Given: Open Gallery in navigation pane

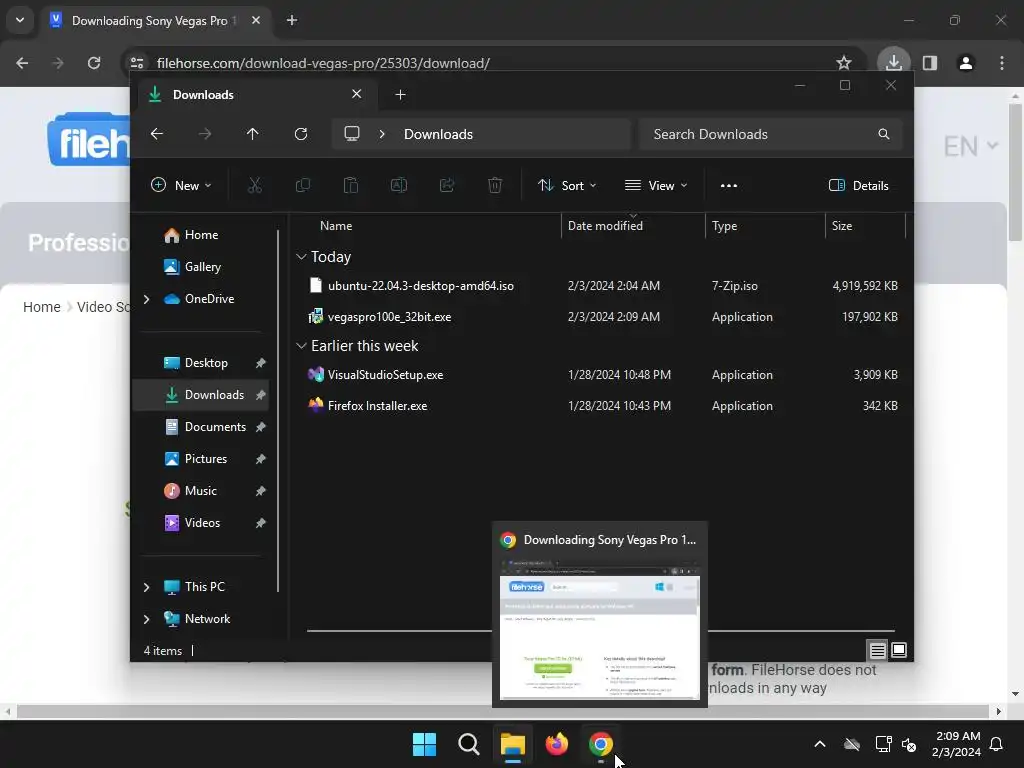Looking at the screenshot, I should click(x=202, y=267).
